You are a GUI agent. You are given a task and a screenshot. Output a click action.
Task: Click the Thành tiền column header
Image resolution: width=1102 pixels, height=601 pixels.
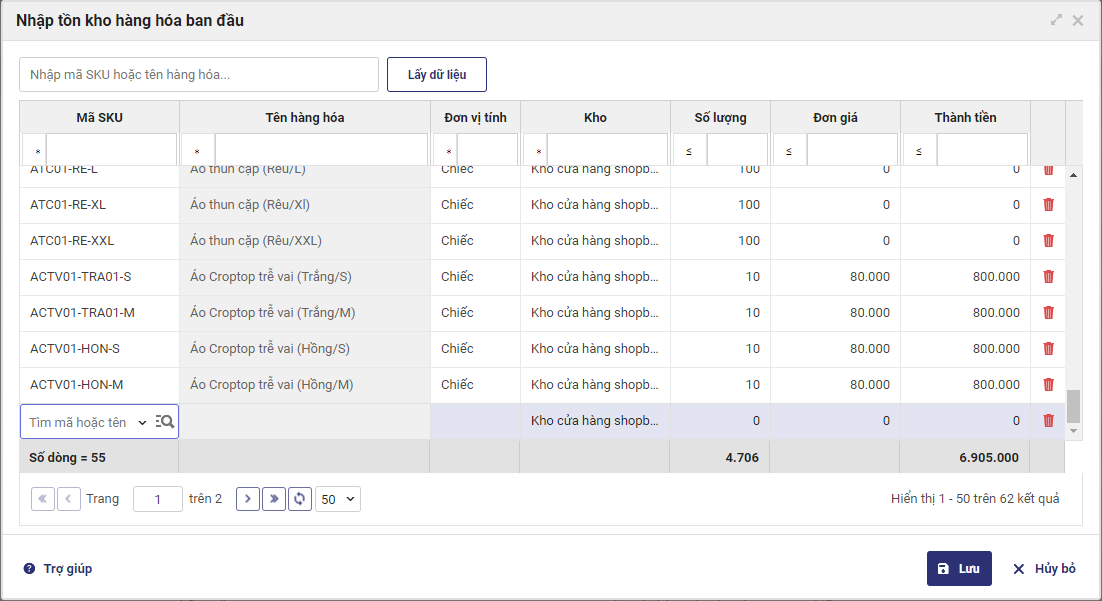[x=965, y=118]
